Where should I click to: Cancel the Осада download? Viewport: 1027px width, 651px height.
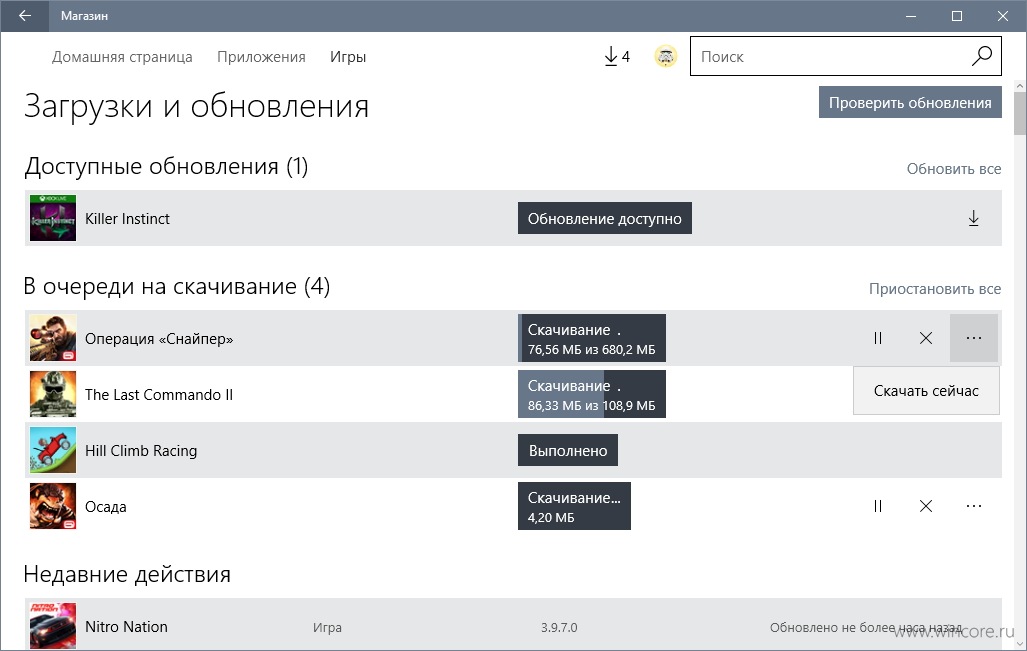(x=925, y=506)
